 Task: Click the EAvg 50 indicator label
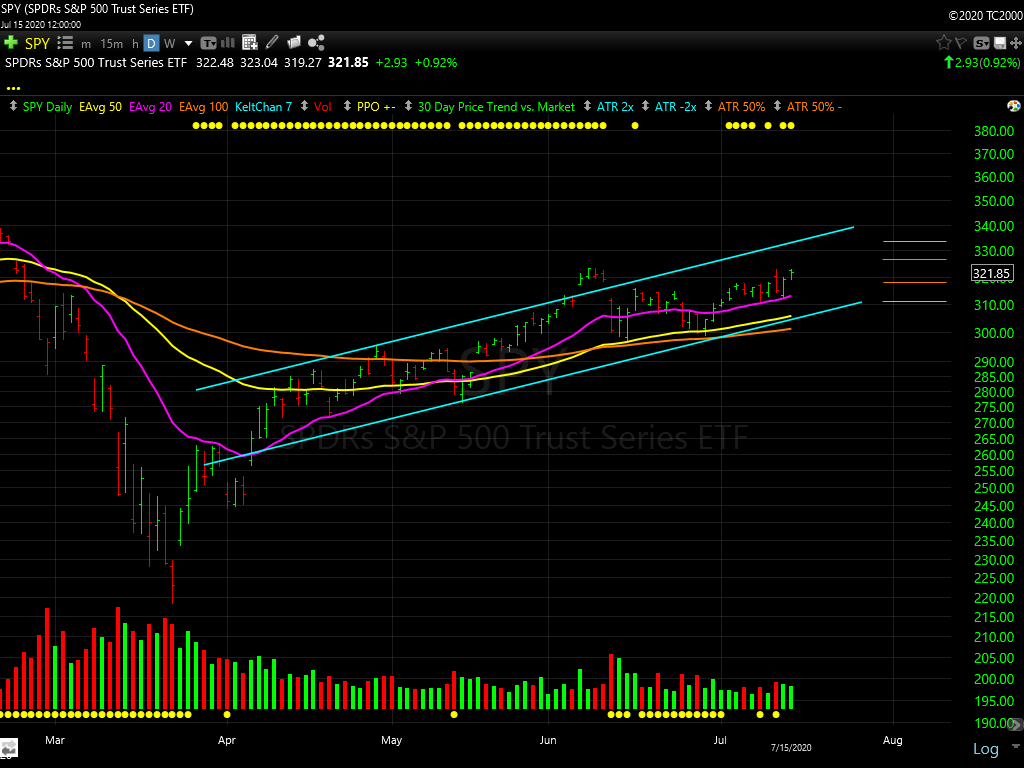click(x=101, y=106)
